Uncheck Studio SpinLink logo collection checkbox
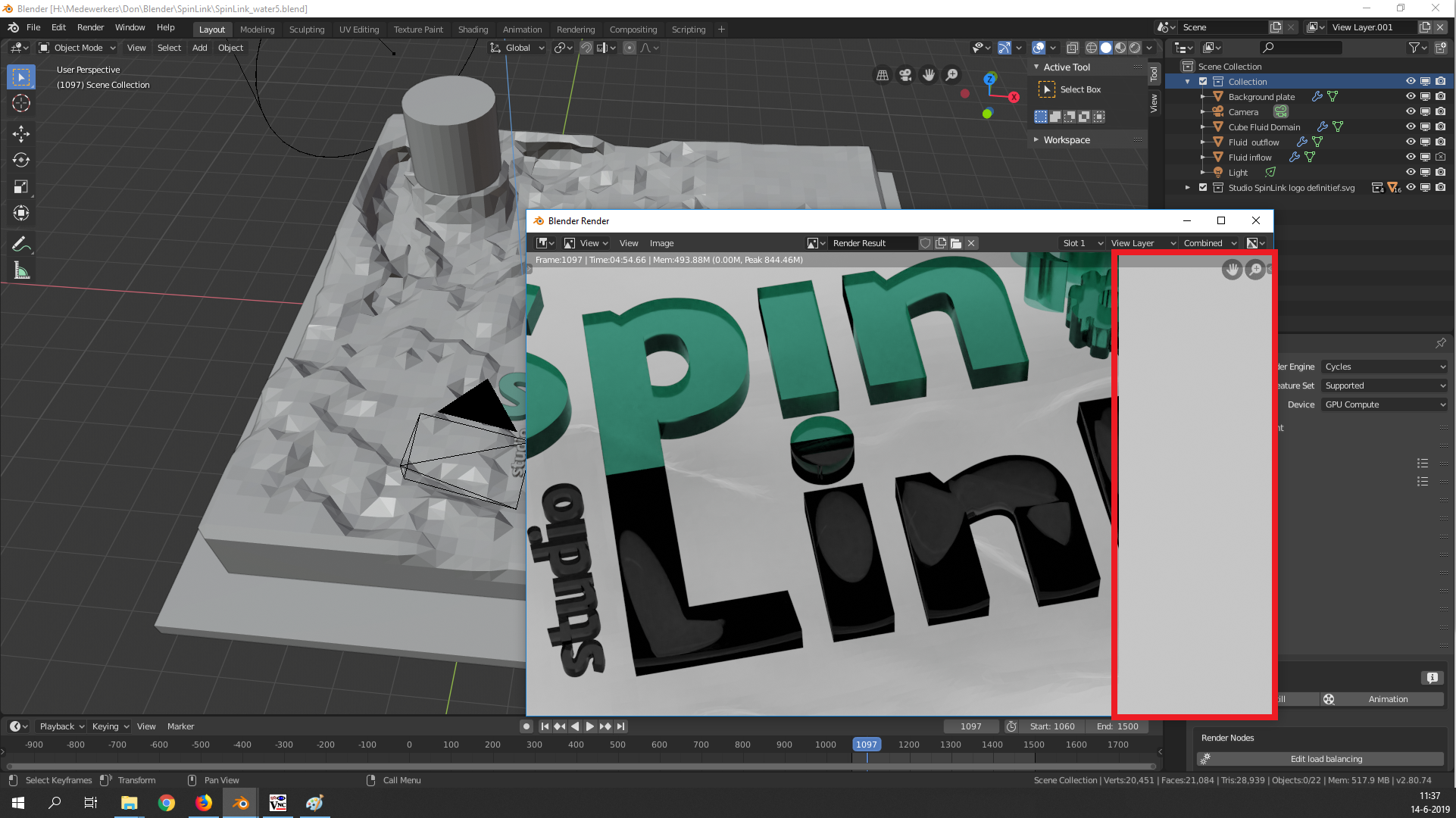Image resolution: width=1456 pixels, height=818 pixels. (1203, 187)
